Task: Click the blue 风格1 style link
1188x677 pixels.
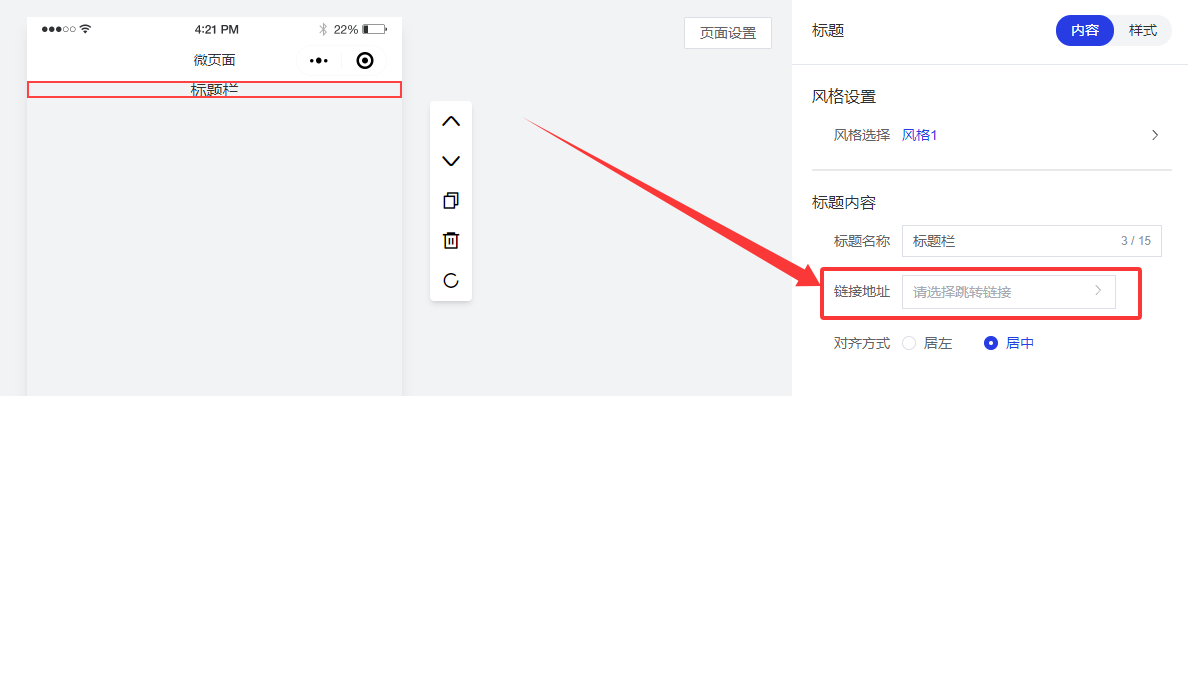Action: click(919, 135)
